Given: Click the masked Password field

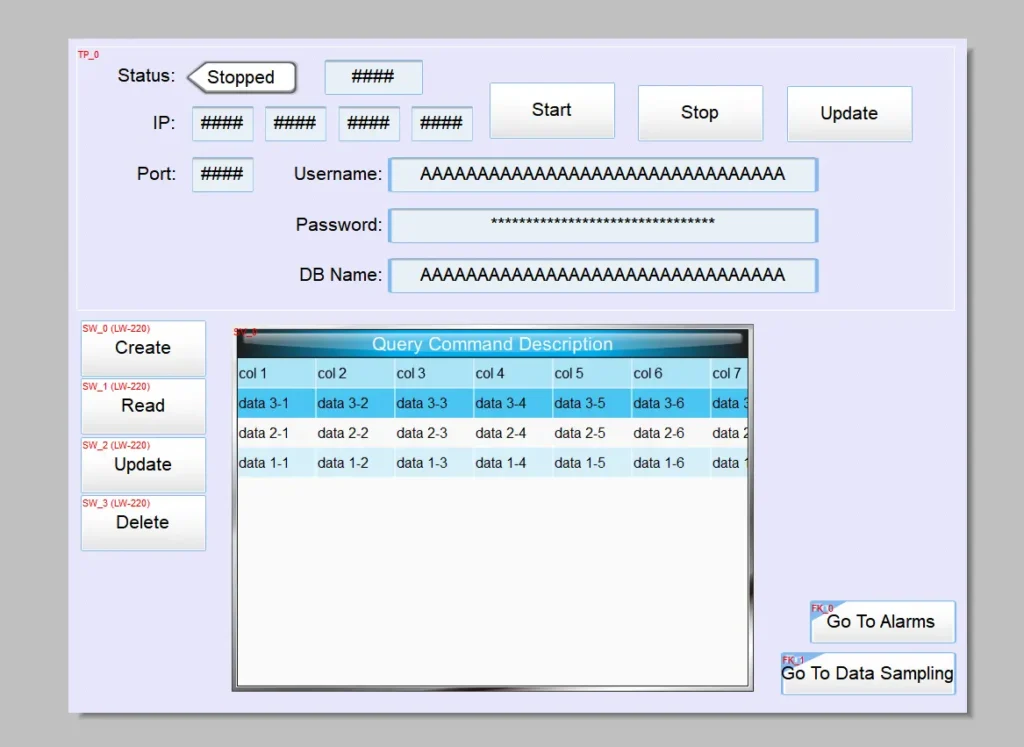Looking at the screenshot, I should (603, 225).
